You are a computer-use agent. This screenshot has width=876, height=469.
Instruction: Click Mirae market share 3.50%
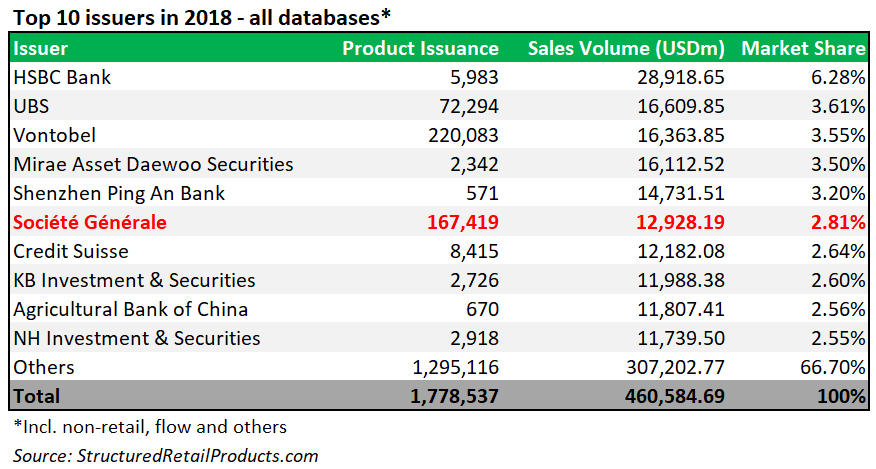838,164
